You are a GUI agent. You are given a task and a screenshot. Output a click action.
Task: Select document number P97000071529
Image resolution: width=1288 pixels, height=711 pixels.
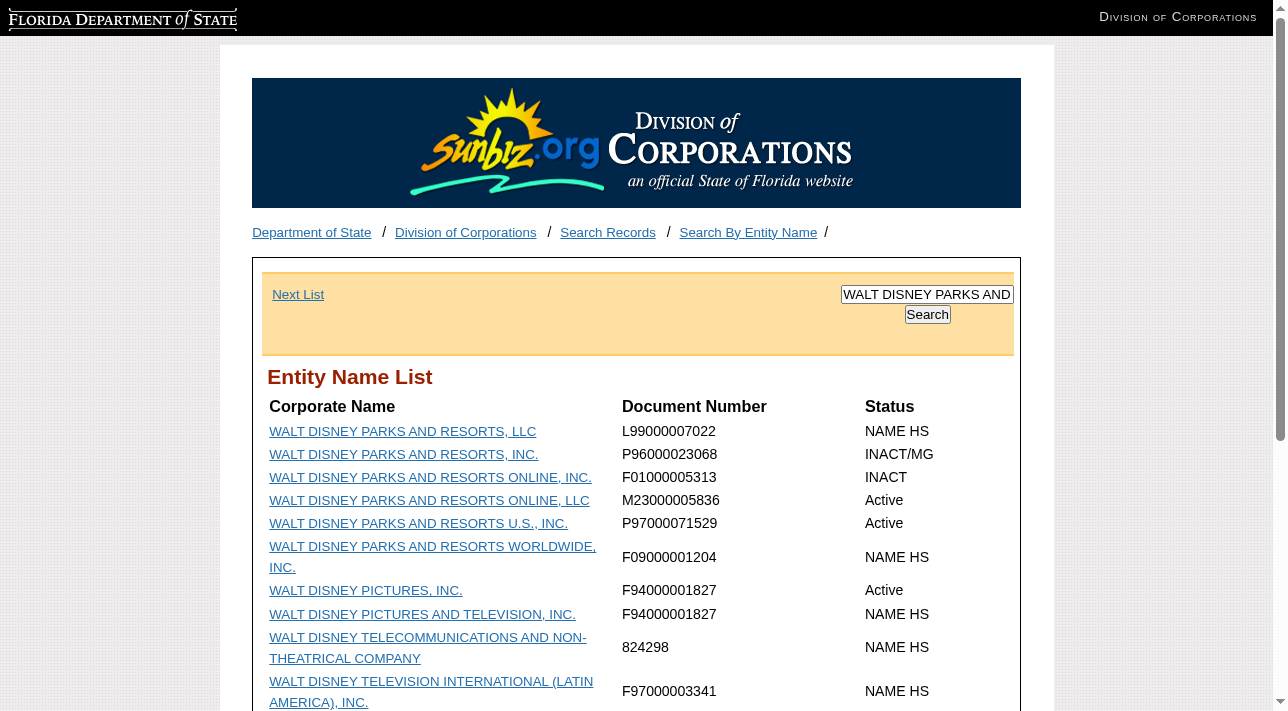click(669, 524)
